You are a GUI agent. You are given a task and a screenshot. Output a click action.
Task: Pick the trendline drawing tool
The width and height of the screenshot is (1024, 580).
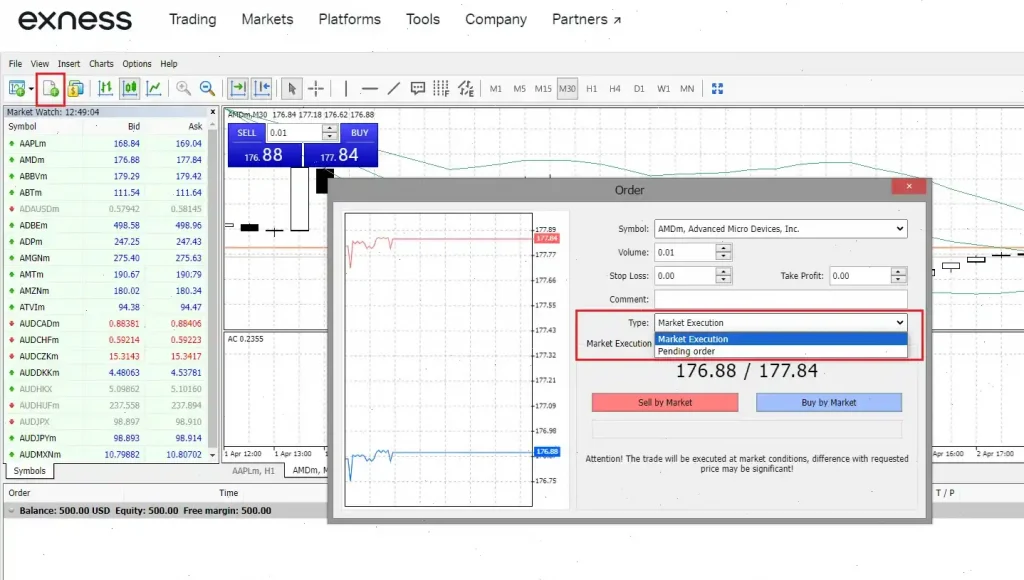click(393, 88)
